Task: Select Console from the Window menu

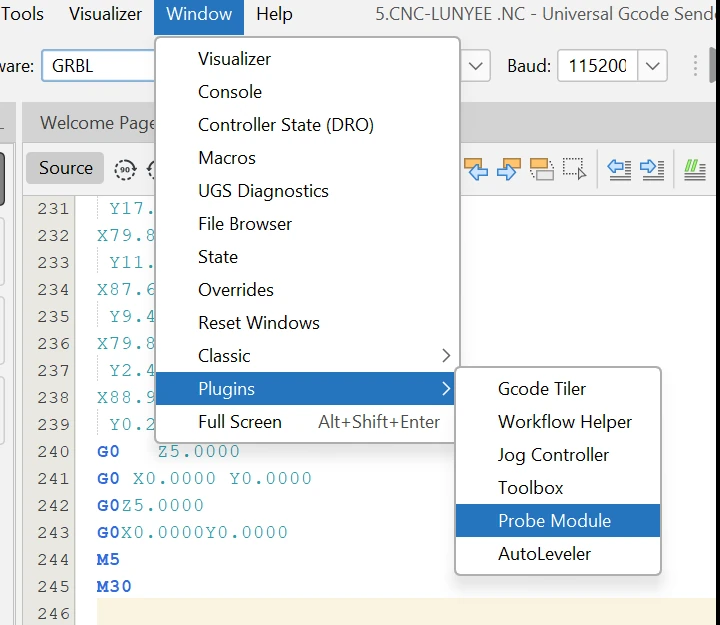Action: 307,92
